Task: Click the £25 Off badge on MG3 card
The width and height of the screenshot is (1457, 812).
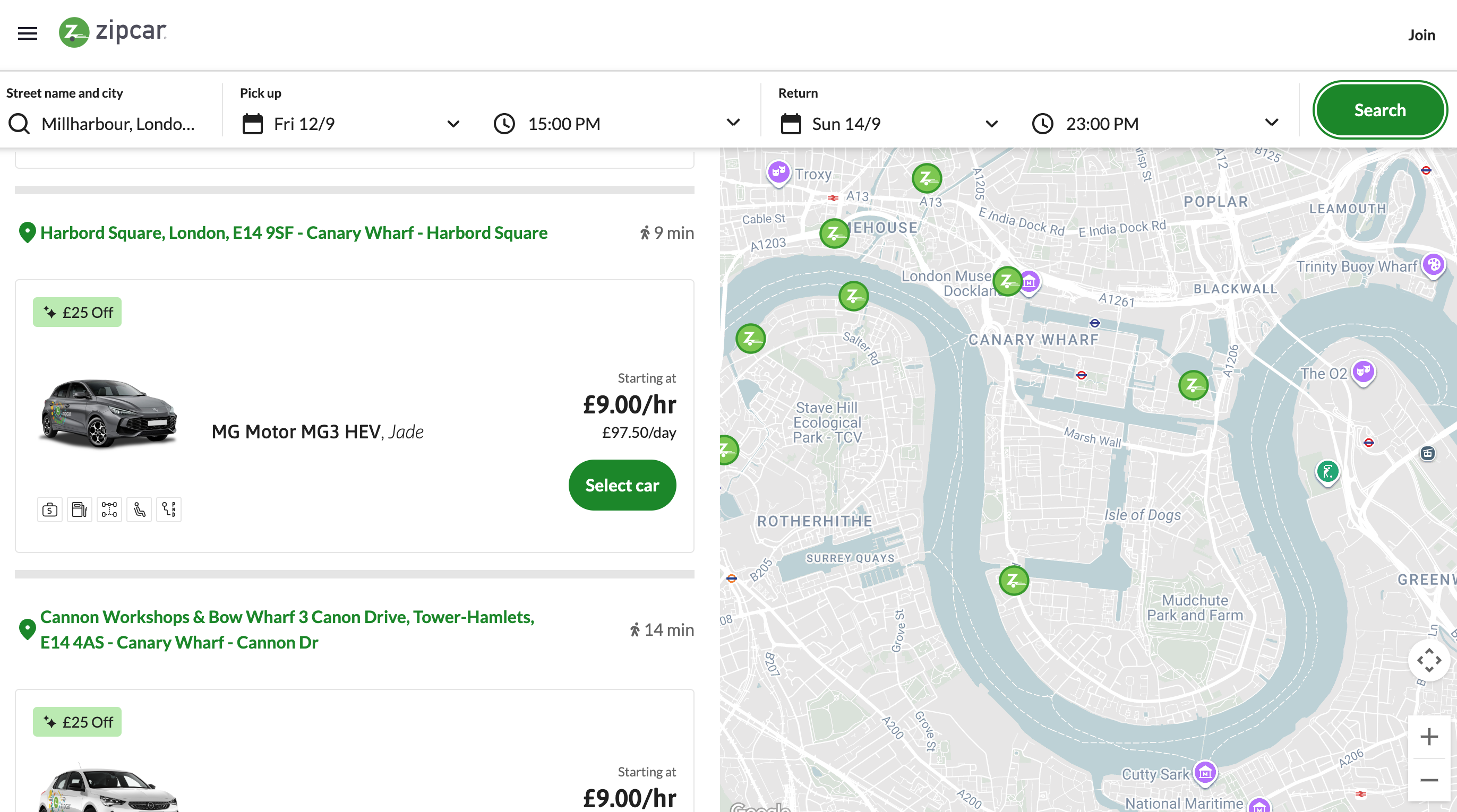Action: (x=77, y=312)
